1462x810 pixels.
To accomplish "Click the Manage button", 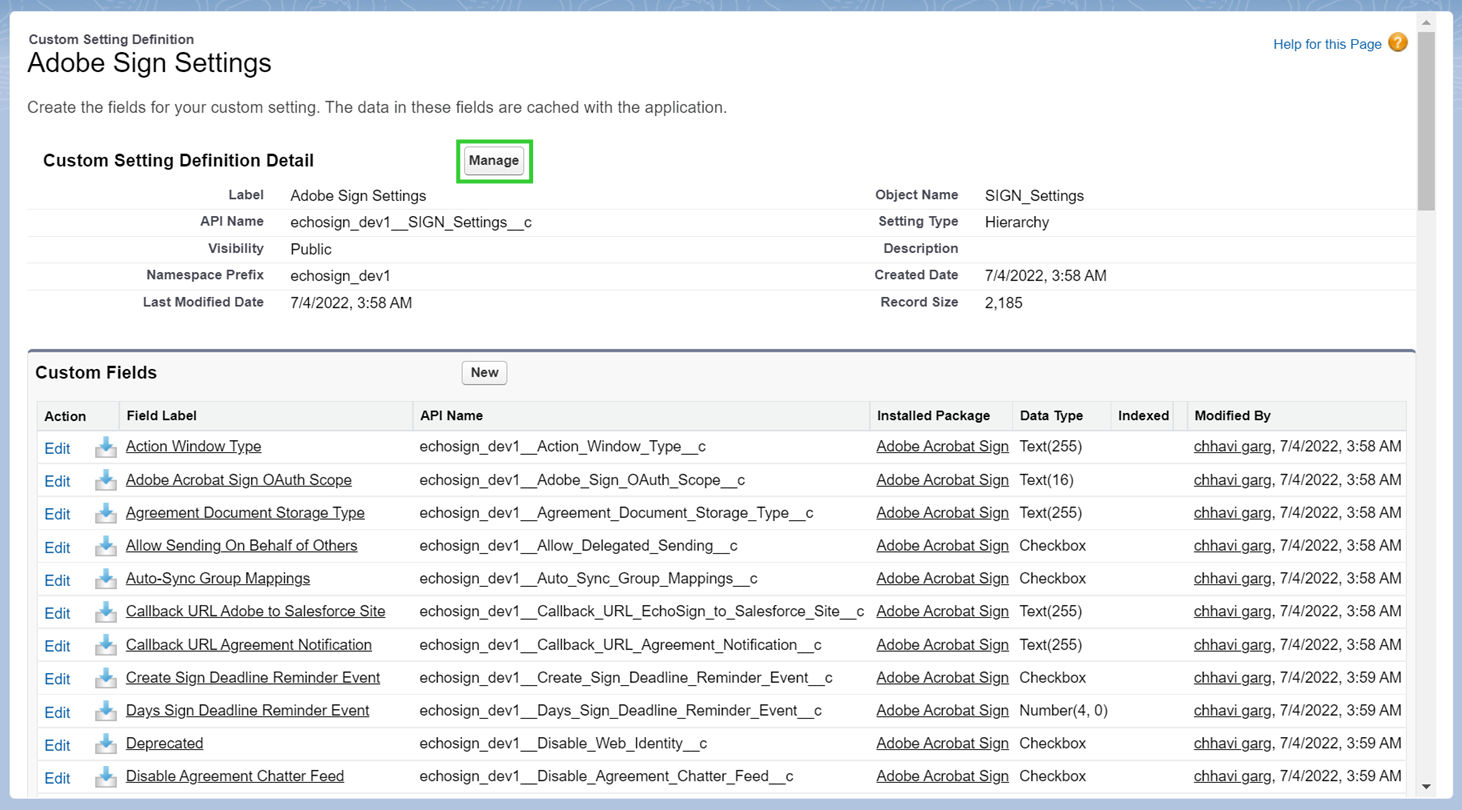I will click(494, 160).
